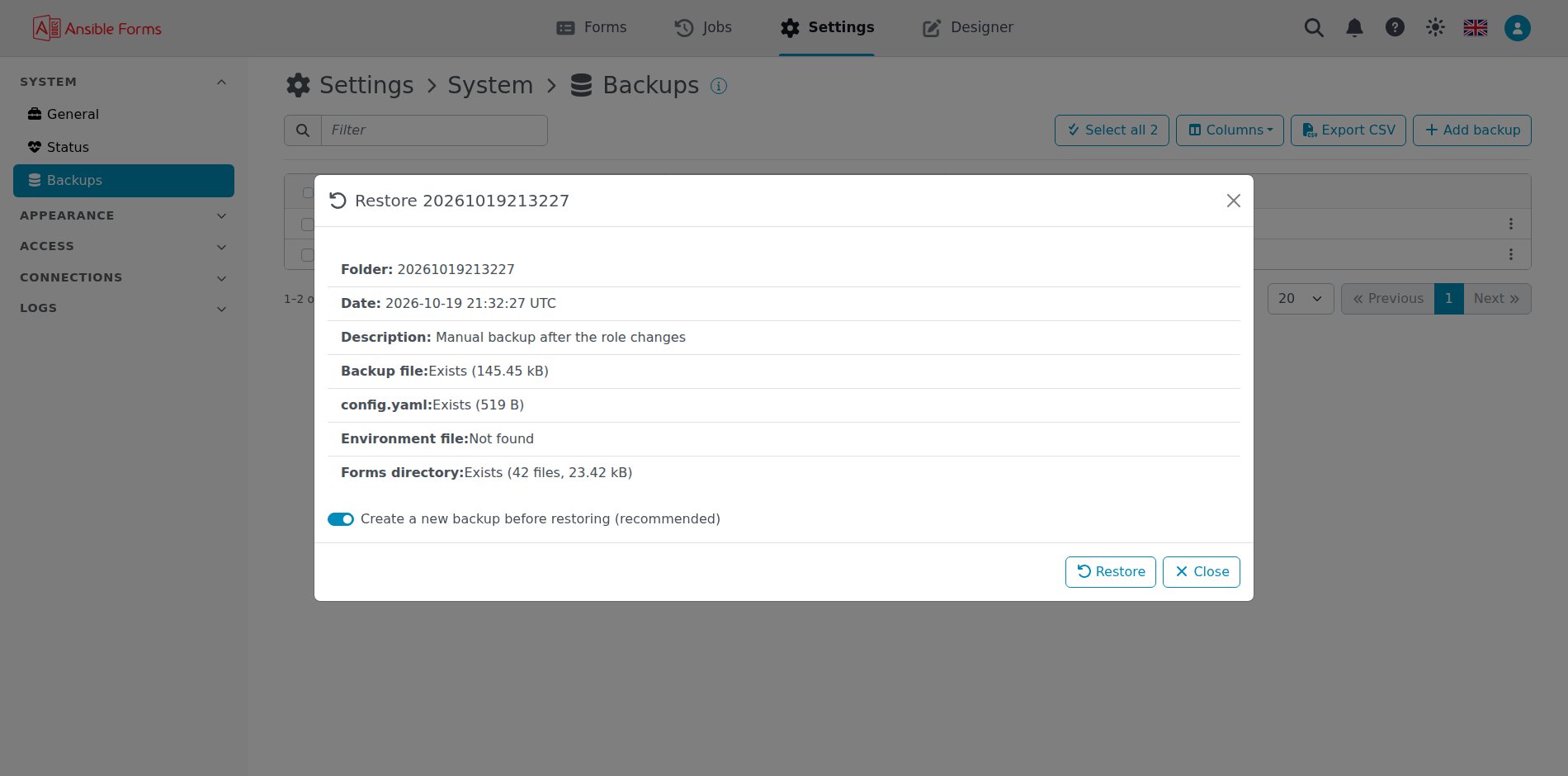Viewport: 1568px width, 776px height.
Task: Click the Settings gear icon in the breadcrumb
Action: pyautogui.click(x=298, y=85)
